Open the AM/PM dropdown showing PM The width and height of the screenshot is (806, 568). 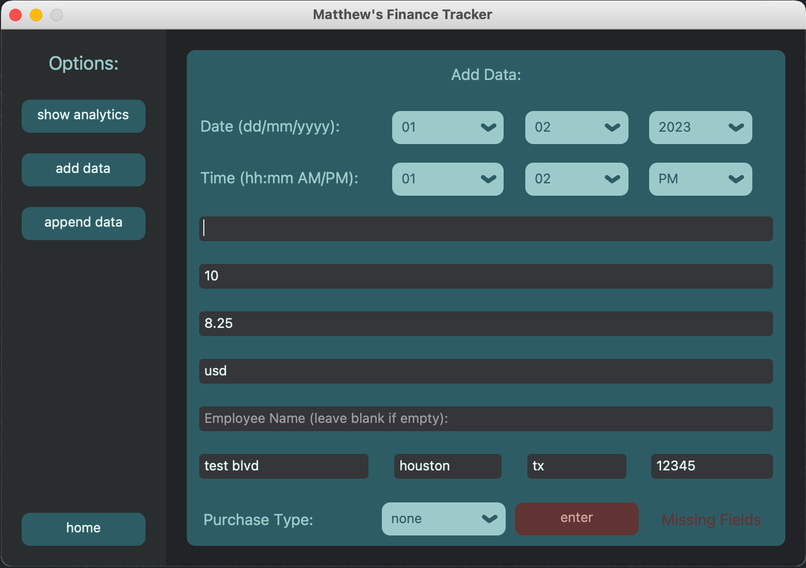point(701,179)
